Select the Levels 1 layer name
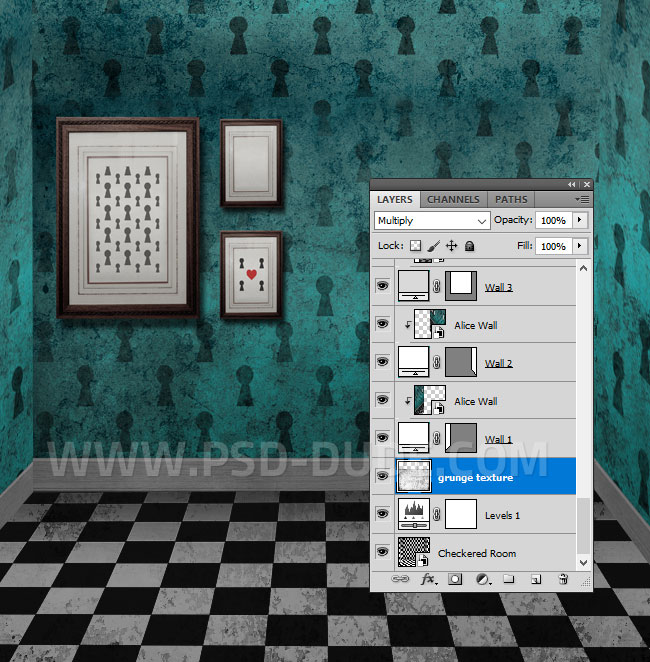This screenshot has width=650, height=662. (502, 515)
